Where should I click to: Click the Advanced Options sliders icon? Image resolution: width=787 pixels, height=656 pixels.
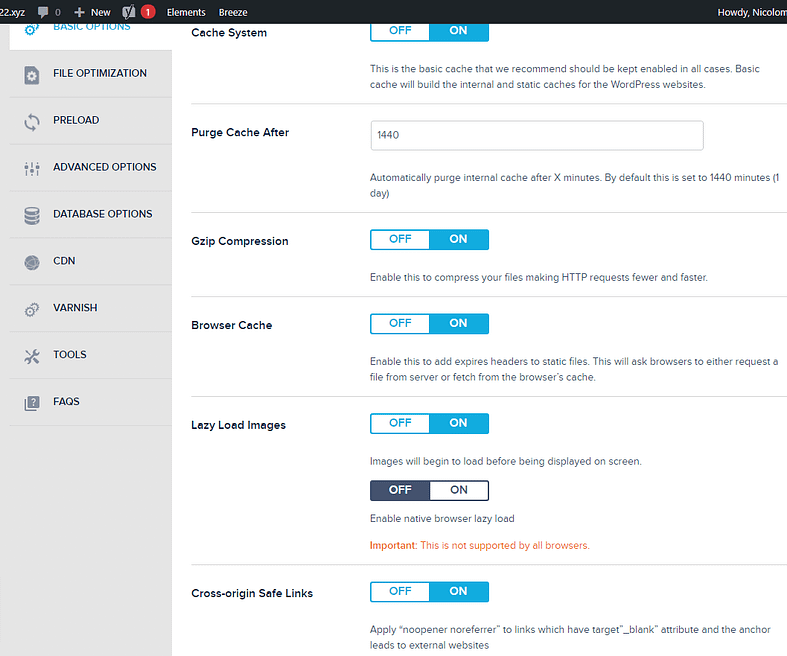click(x=32, y=169)
